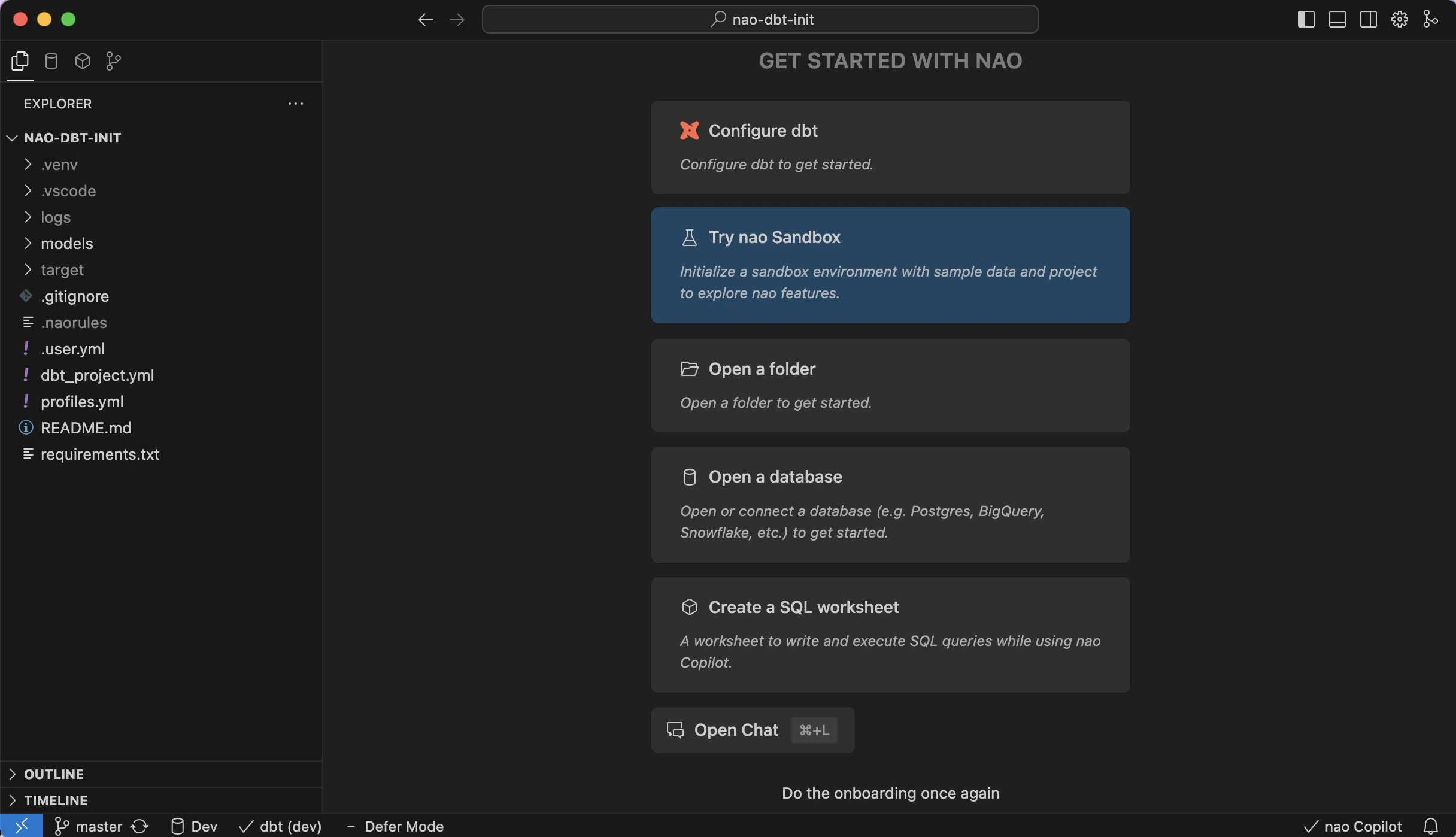The height and width of the screenshot is (837, 1456).
Task: Click the Try nao Sandbox card
Action: [x=891, y=265]
